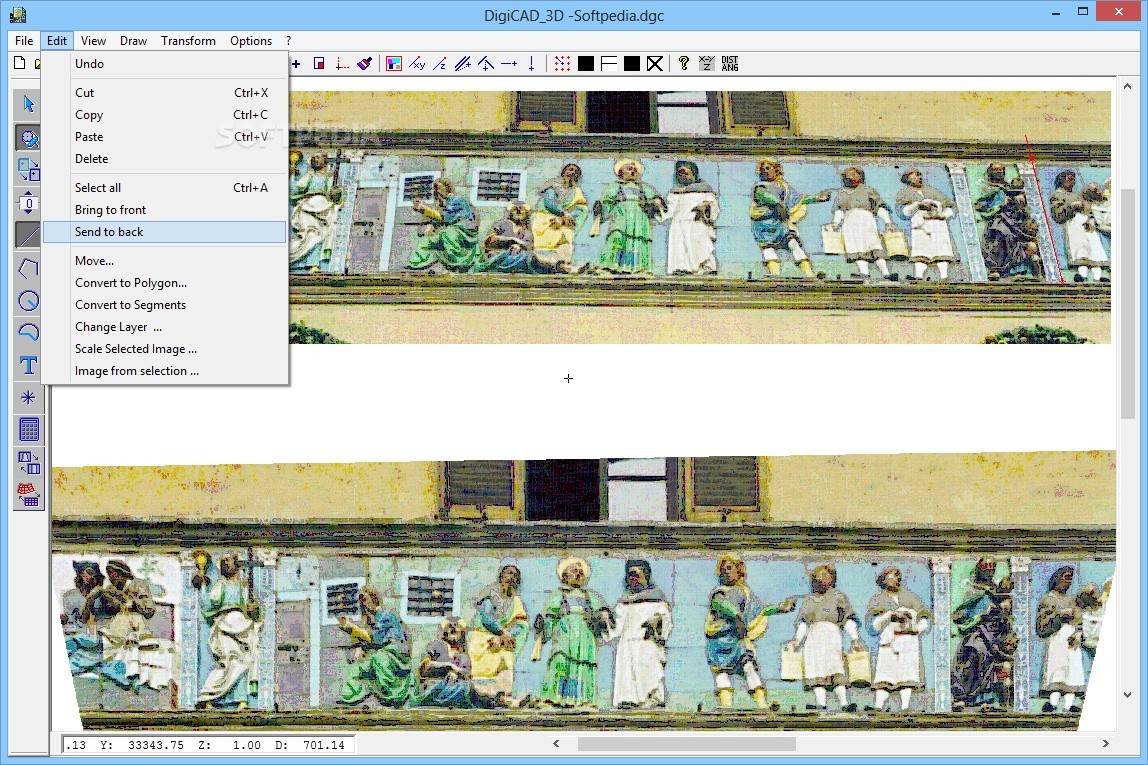Viewport: 1148px width, 765px height.
Task: Click the first solid black square
Action: (586, 64)
